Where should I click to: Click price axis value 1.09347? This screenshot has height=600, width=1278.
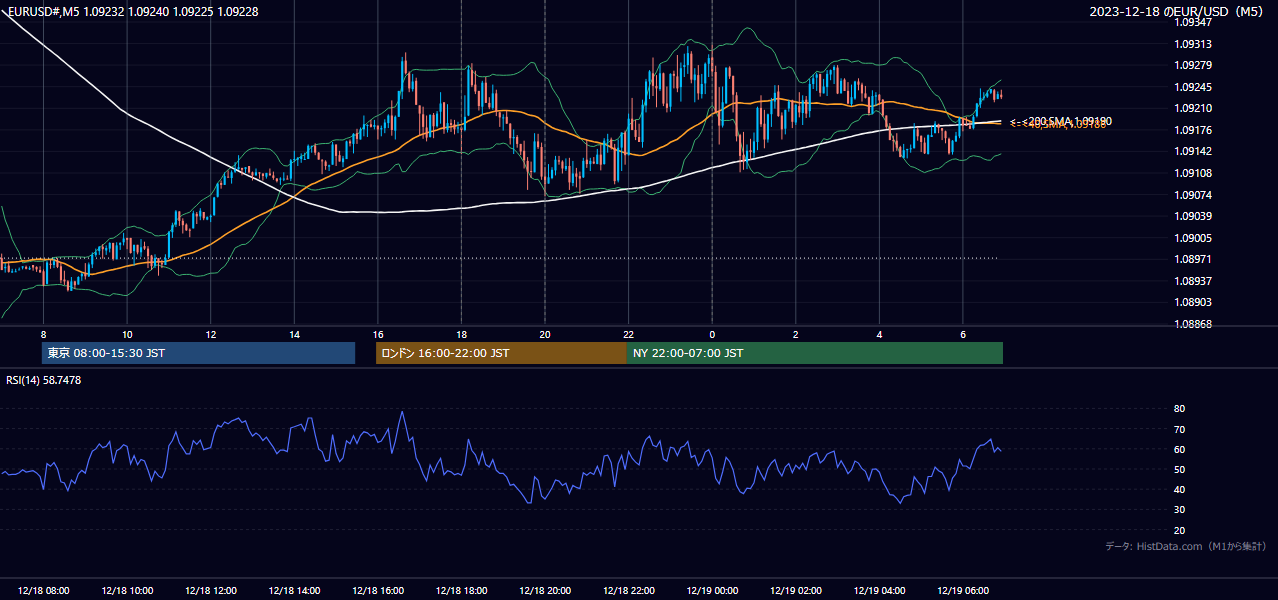point(1192,22)
